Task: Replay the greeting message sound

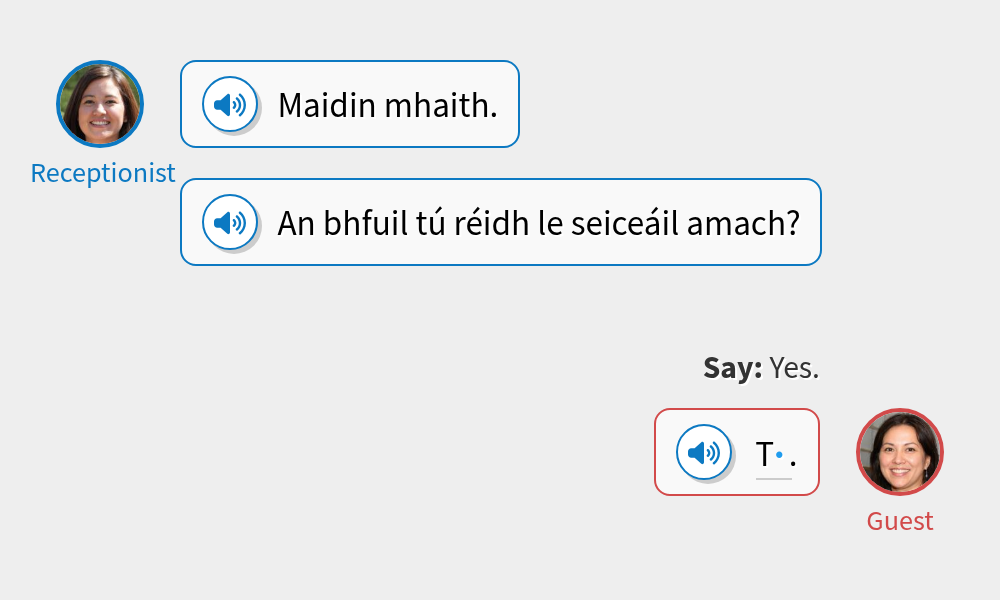Action: [x=228, y=103]
